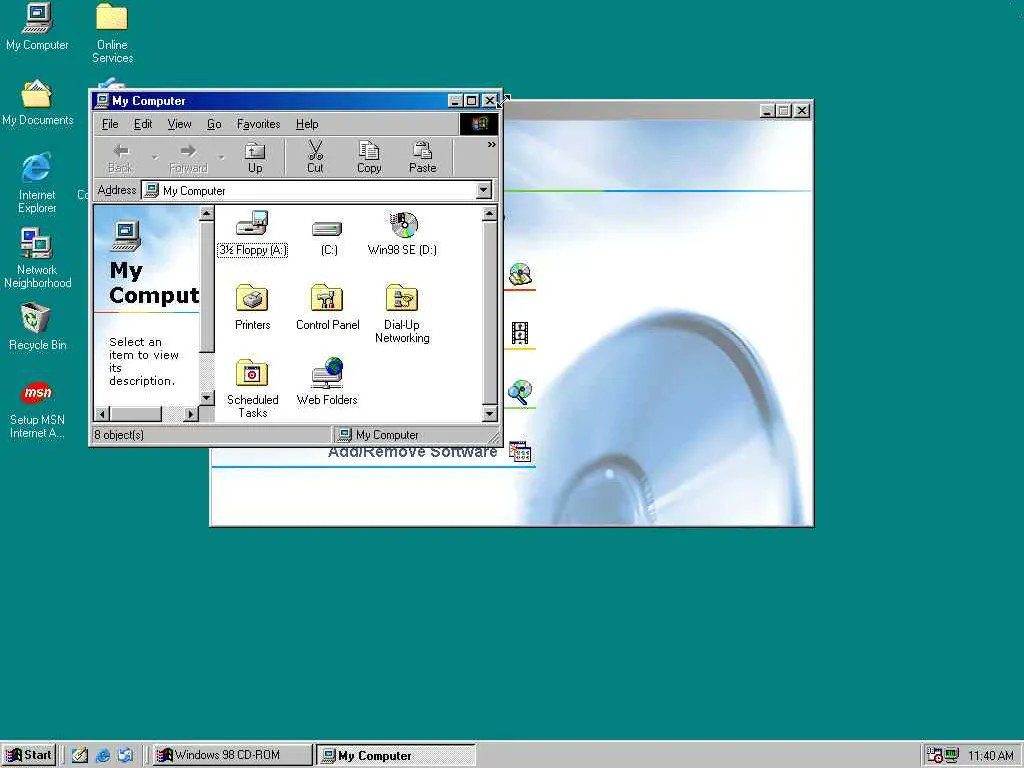Click the Forward toolbar button
Viewport: 1024px width, 768px height.
(x=188, y=158)
